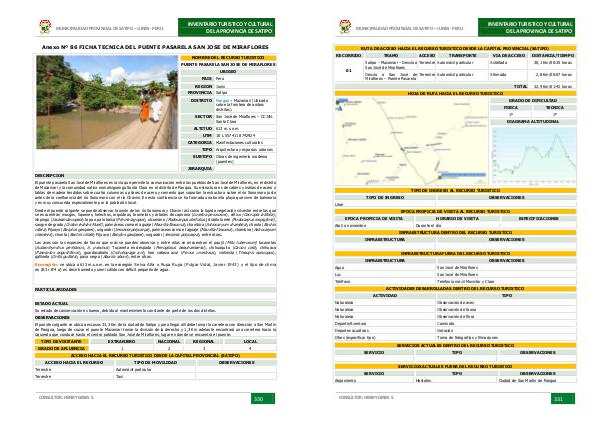Image resolution: width=600 pixels, height=424 pixels.
Task: Select the 'Anexo N° 86 FICHA TECNICA' title
Action: (155, 47)
